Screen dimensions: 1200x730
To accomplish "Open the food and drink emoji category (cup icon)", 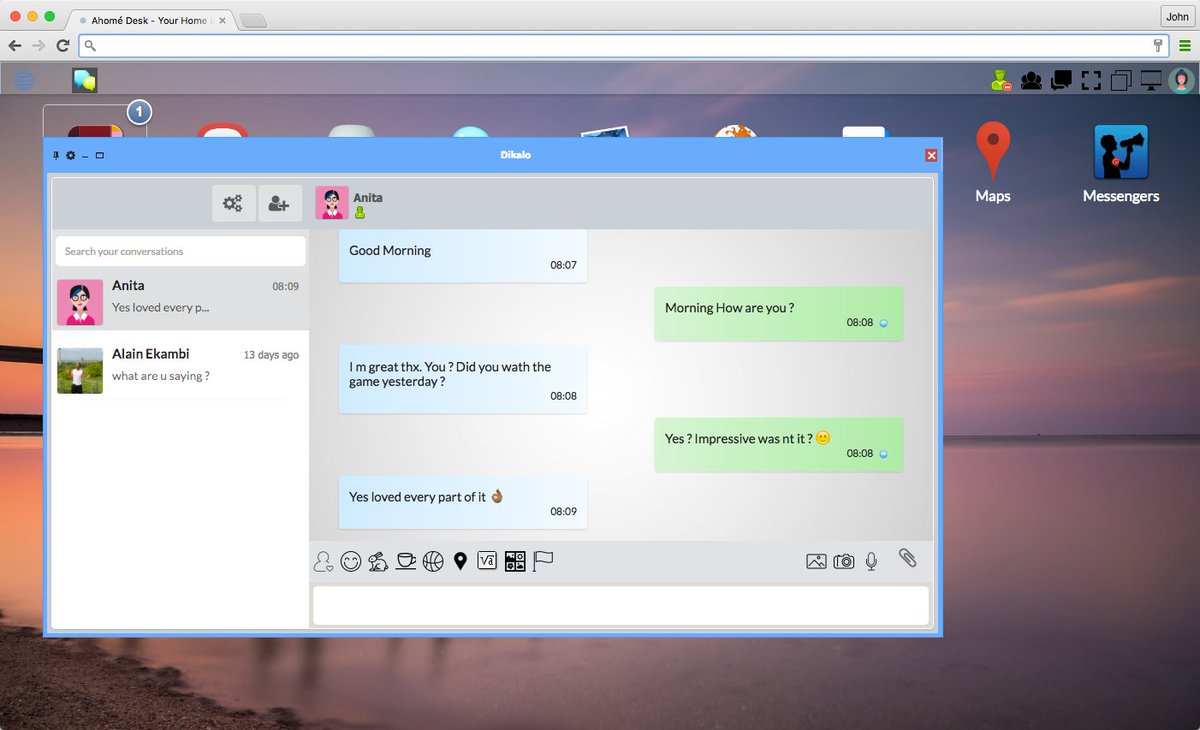I will pyautogui.click(x=405, y=561).
